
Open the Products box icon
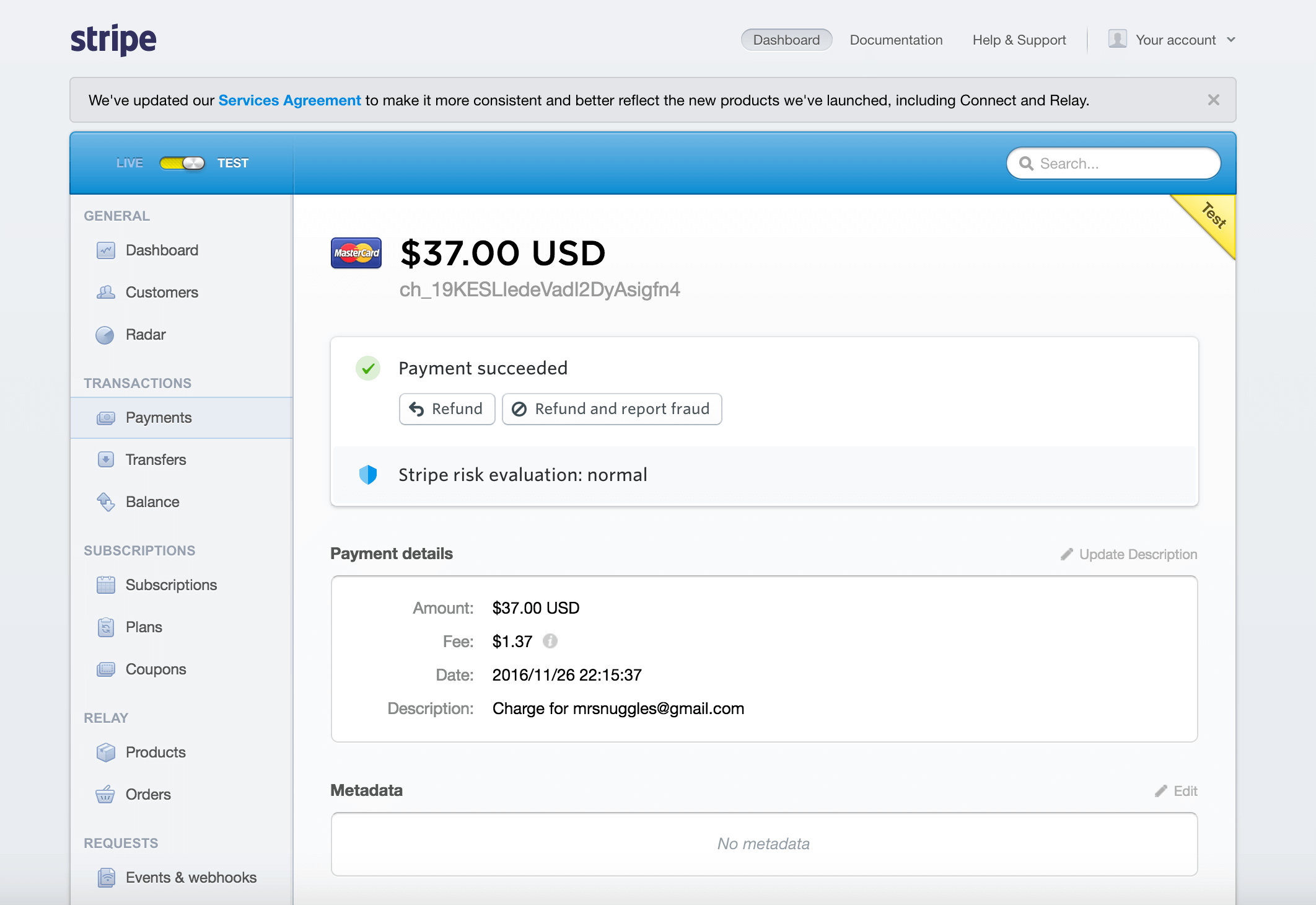click(x=105, y=753)
